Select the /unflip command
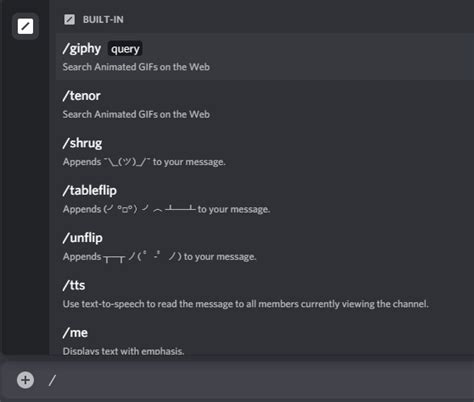Viewport: 474px width, 402px height. (x=265, y=246)
